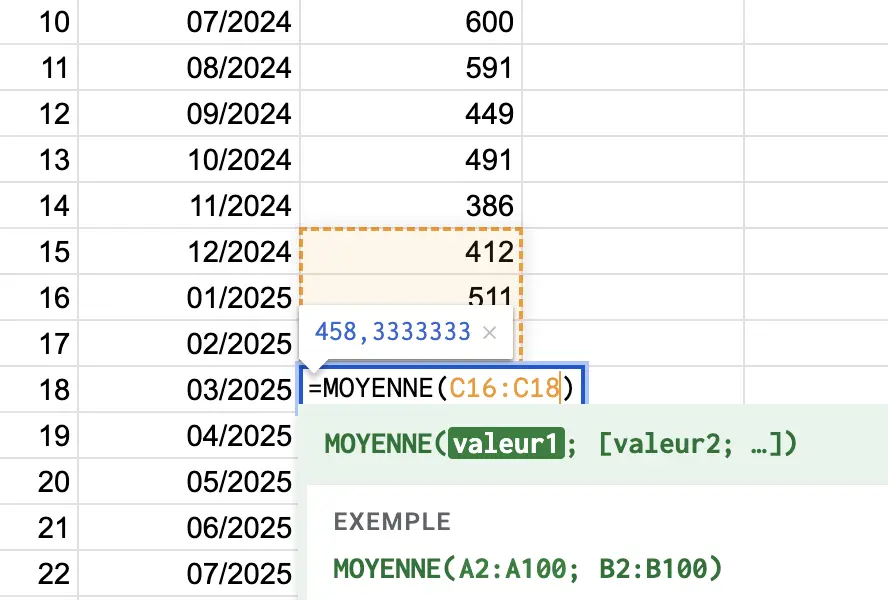Click the value cell 449
This screenshot has width=888, height=600.
tap(411, 113)
